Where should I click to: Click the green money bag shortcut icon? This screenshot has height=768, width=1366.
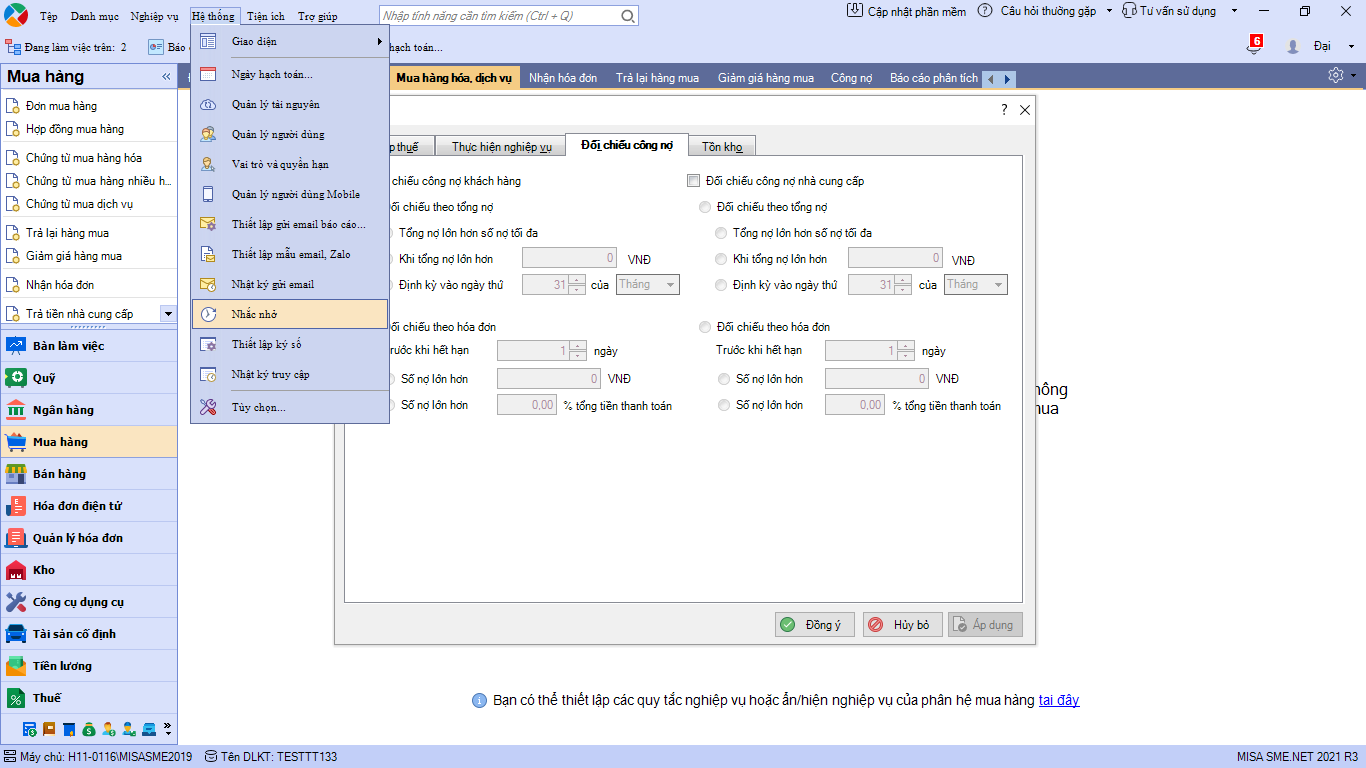(89, 729)
